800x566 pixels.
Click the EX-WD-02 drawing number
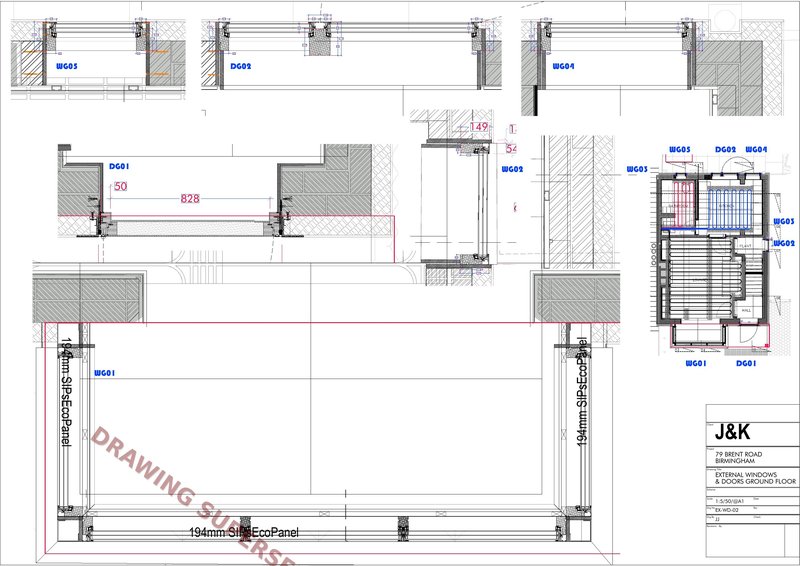725,510
